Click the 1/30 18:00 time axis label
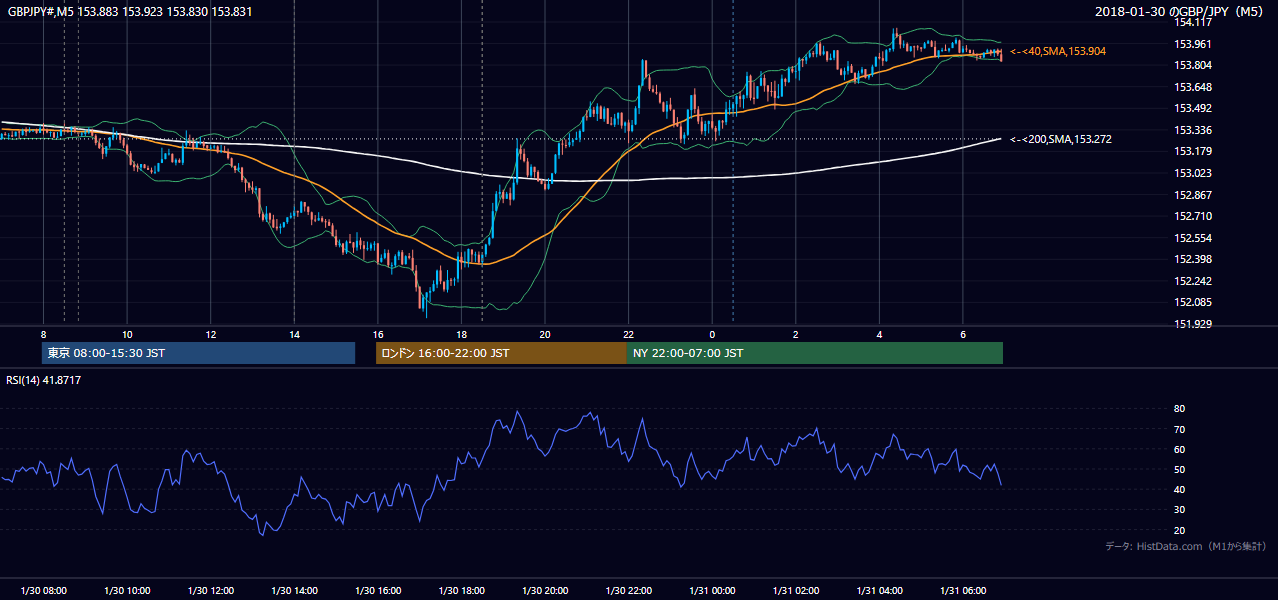This screenshot has width=1278, height=600. click(461, 591)
